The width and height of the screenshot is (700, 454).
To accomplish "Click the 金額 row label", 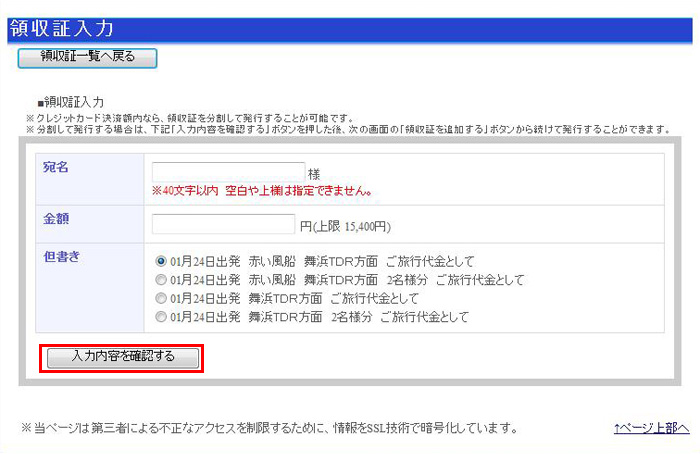I will (x=56, y=218).
